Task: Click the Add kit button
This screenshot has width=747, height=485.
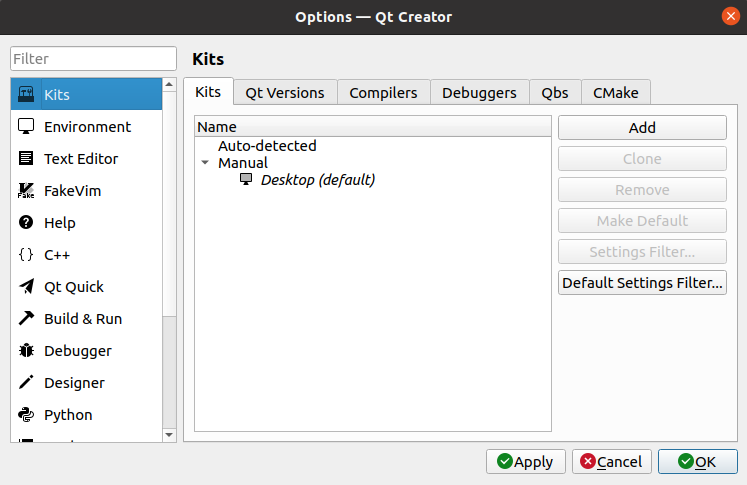Action: tap(642, 127)
